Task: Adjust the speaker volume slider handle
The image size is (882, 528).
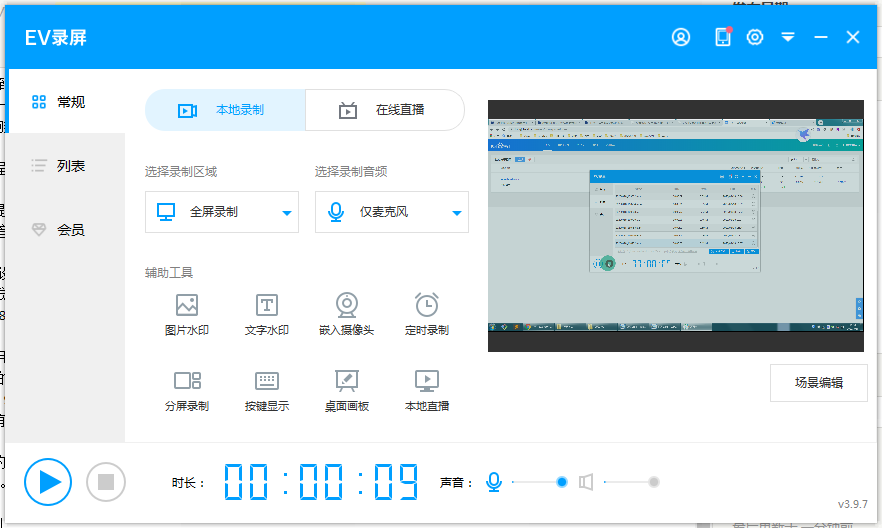Action: click(x=654, y=482)
